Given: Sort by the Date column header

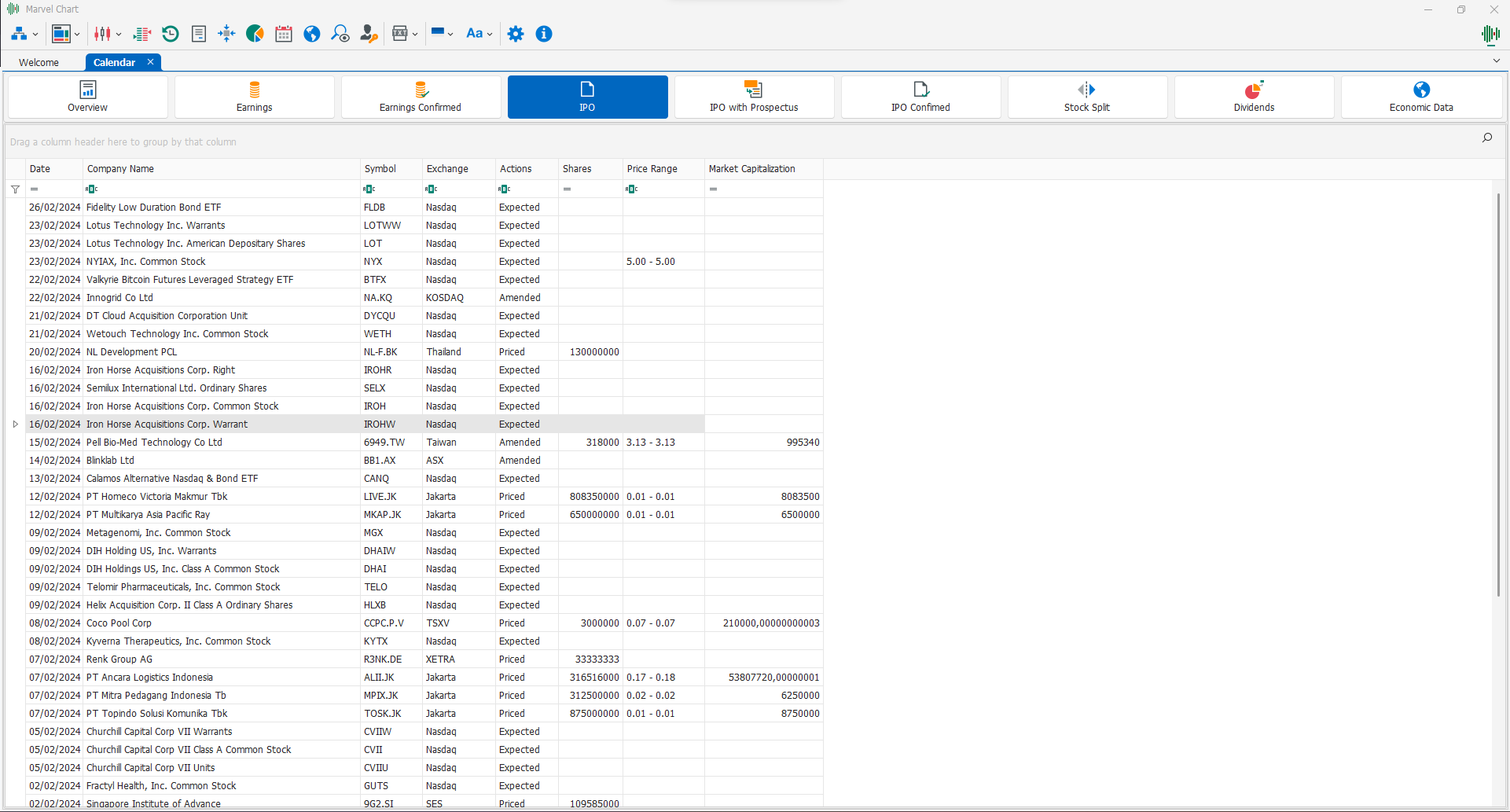Looking at the screenshot, I should pos(54,169).
